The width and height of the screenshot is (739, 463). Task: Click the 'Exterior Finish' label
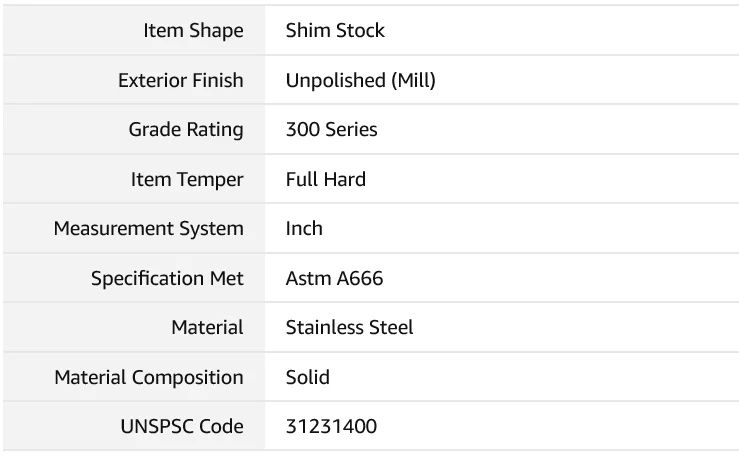click(x=180, y=81)
